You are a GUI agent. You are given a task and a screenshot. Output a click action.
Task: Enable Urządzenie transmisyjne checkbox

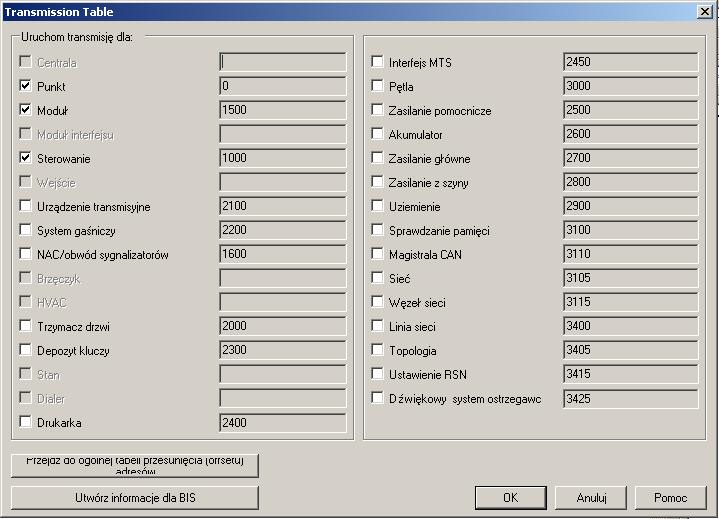26,205
